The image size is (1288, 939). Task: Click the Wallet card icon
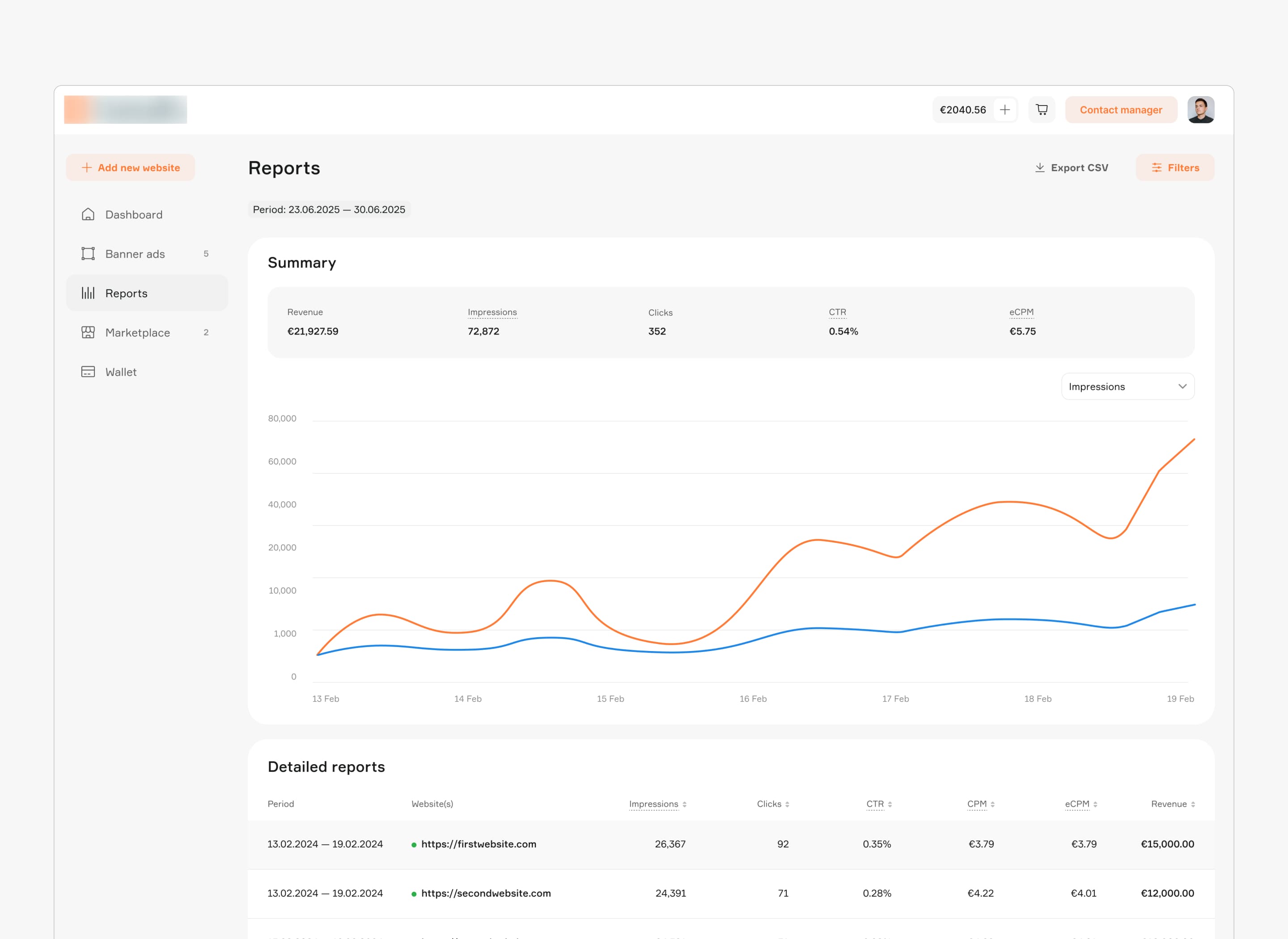[88, 372]
